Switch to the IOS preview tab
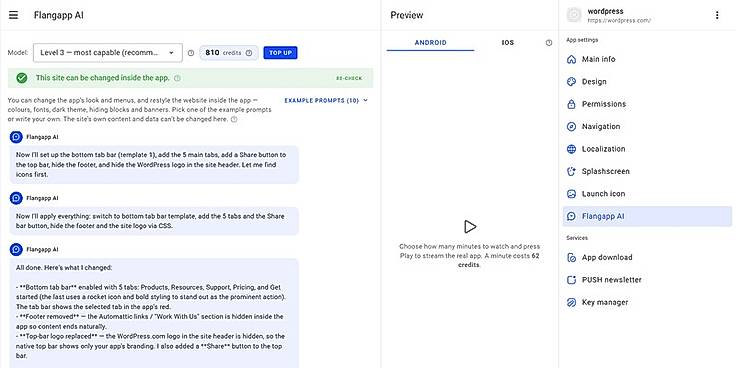This screenshot has width=736, height=368. point(507,43)
